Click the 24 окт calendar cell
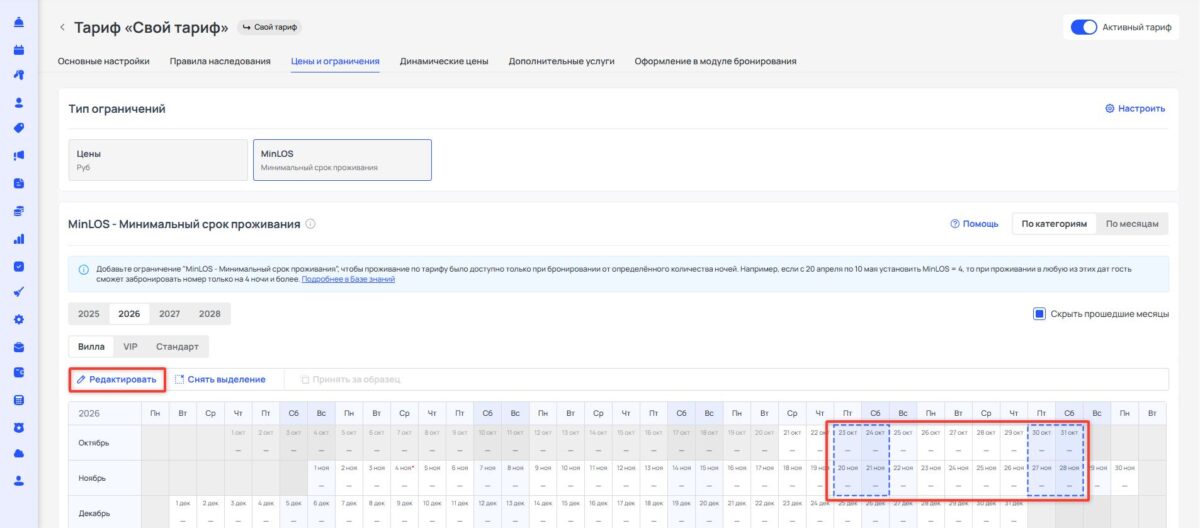 [x=875, y=442]
